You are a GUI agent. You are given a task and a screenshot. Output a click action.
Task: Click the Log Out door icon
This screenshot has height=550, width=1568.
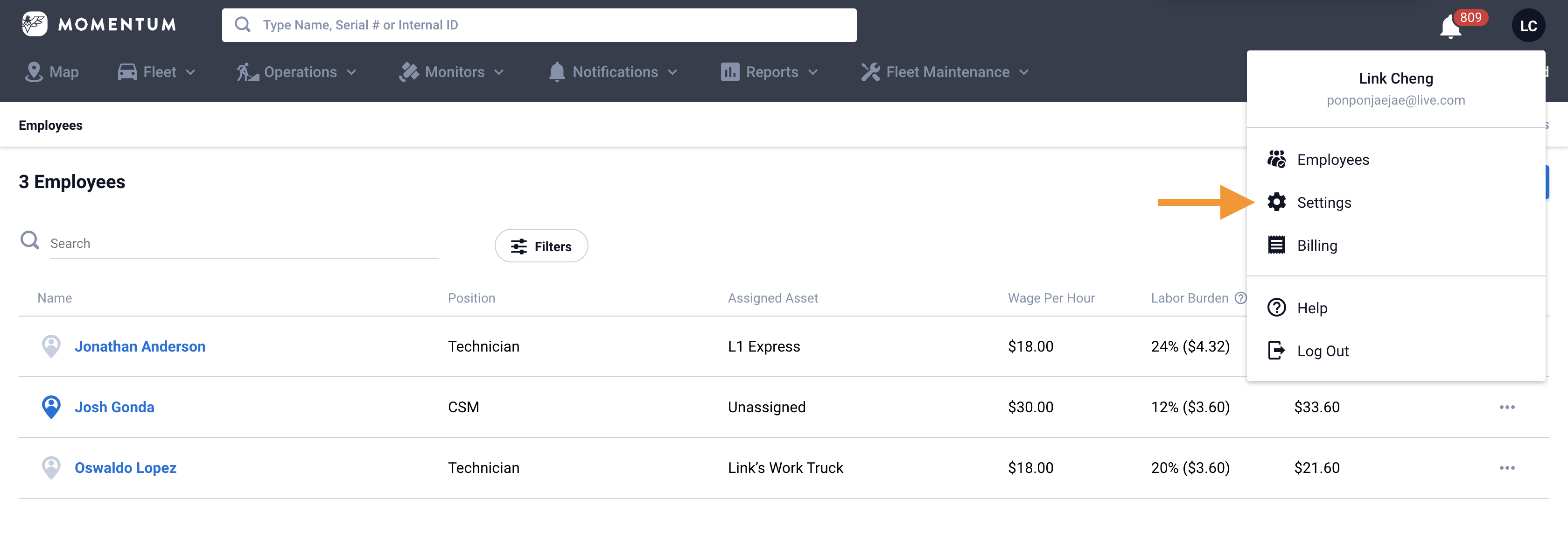pyautogui.click(x=1276, y=350)
